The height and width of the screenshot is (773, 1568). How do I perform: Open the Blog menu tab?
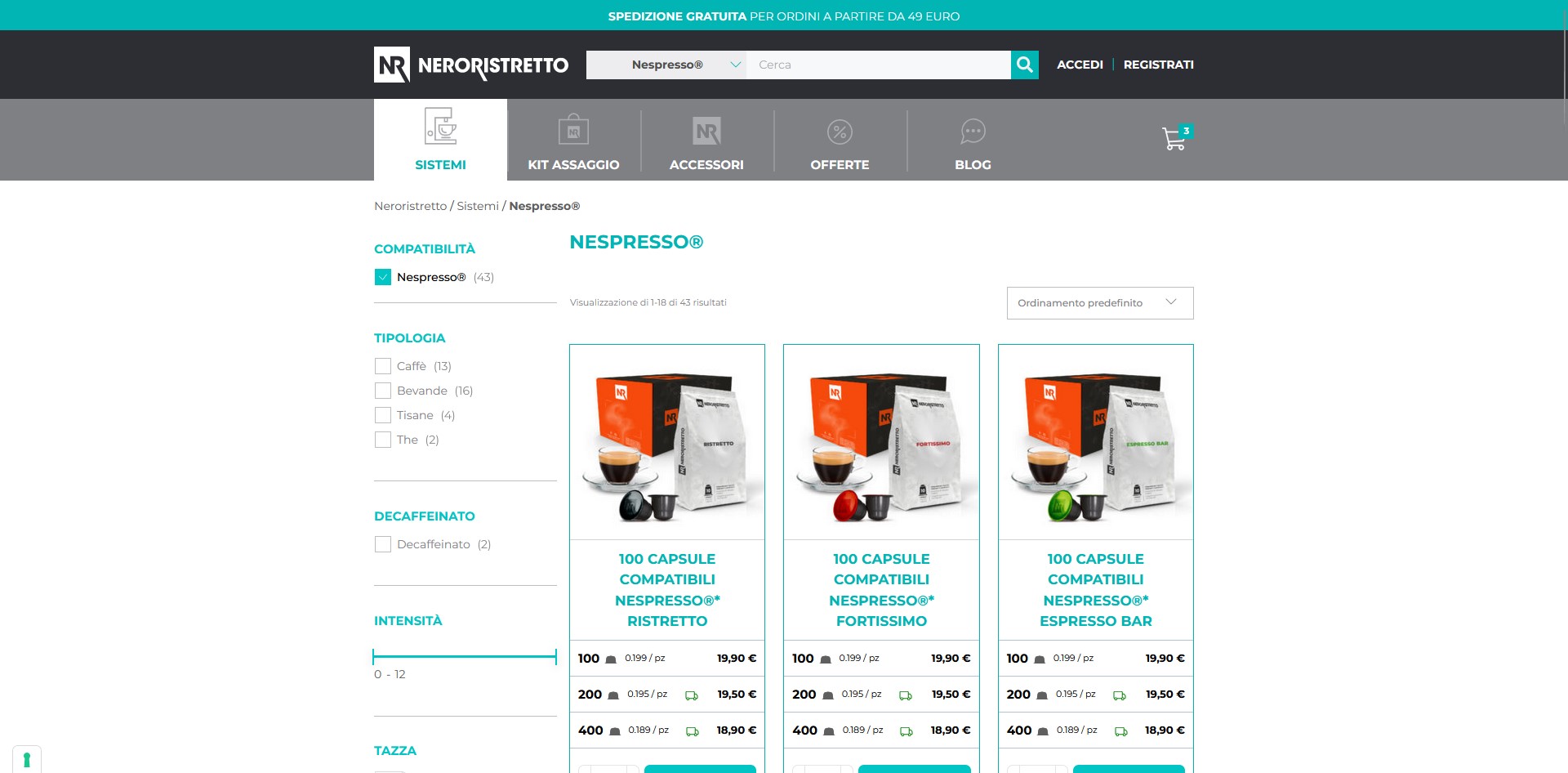coord(973,140)
